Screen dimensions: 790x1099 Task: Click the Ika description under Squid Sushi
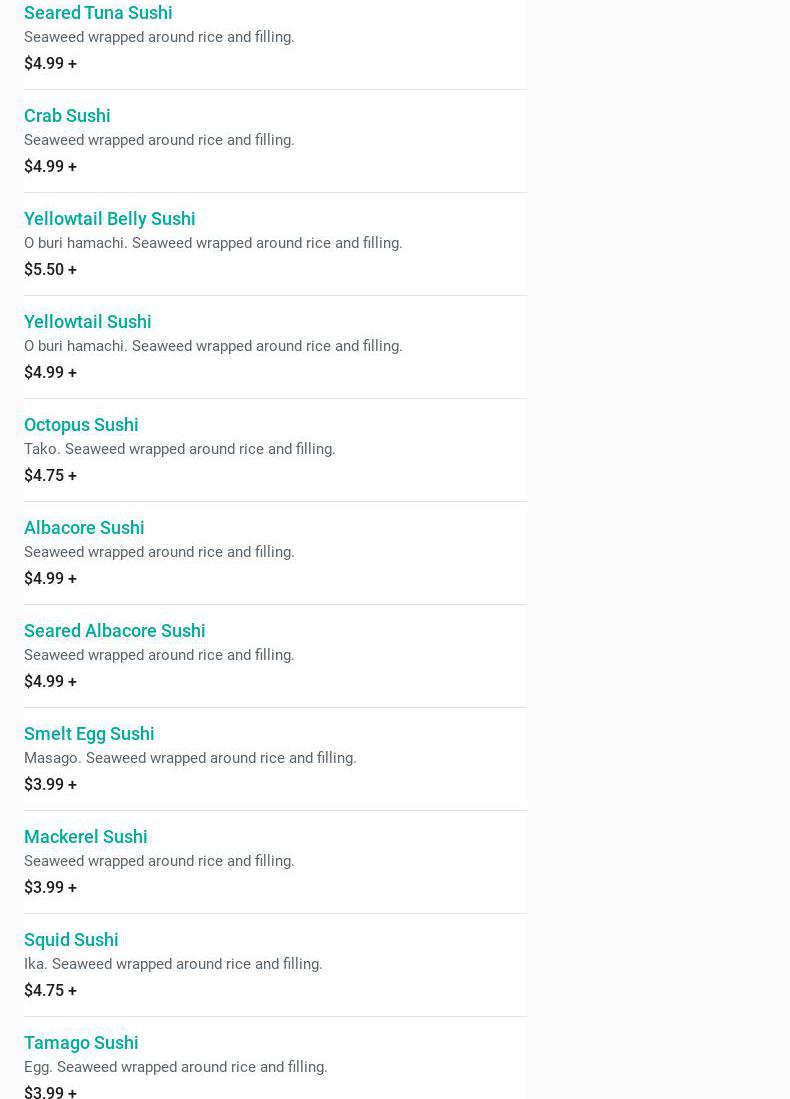173,964
